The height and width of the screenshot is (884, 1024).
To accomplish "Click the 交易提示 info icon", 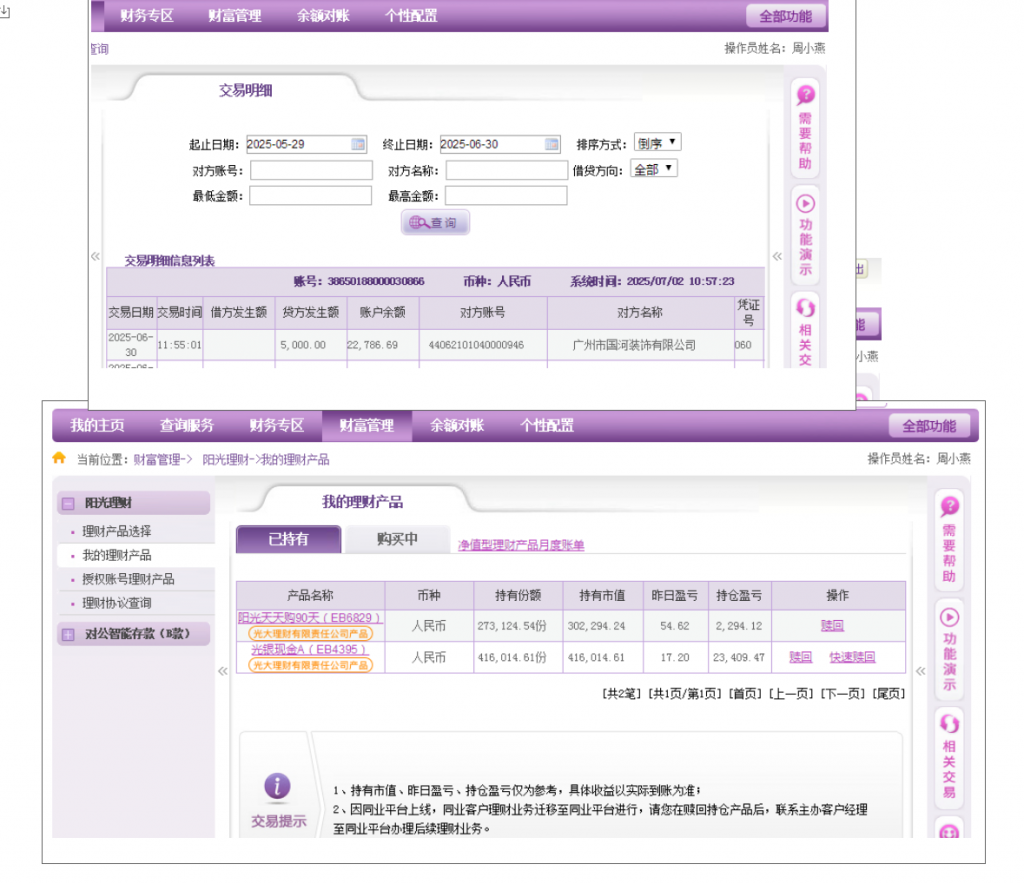I will click(x=278, y=786).
